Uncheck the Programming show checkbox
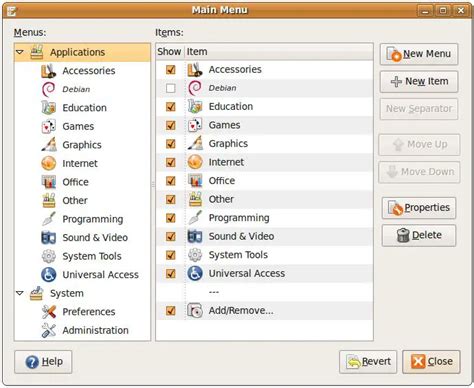This screenshot has width=474, height=388. pos(171,218)
